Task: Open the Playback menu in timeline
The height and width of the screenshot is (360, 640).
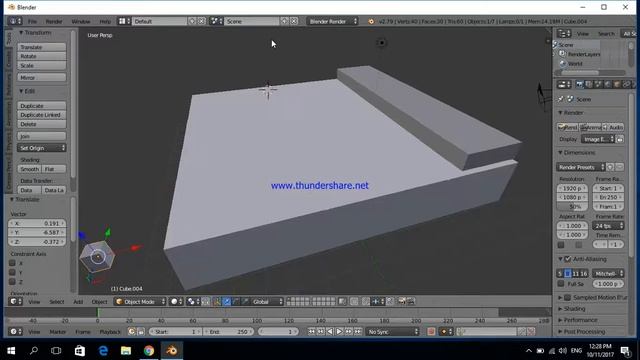Action: [110, 332]
